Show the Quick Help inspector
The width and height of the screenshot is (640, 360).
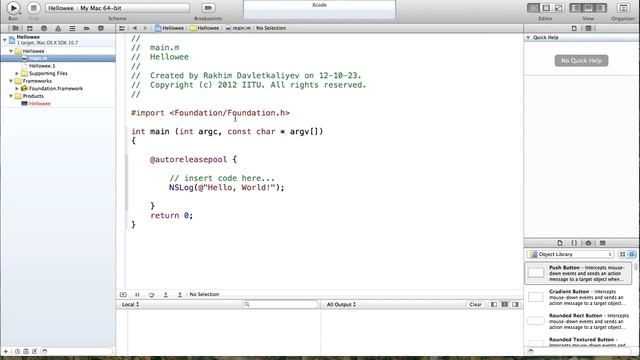588,28
